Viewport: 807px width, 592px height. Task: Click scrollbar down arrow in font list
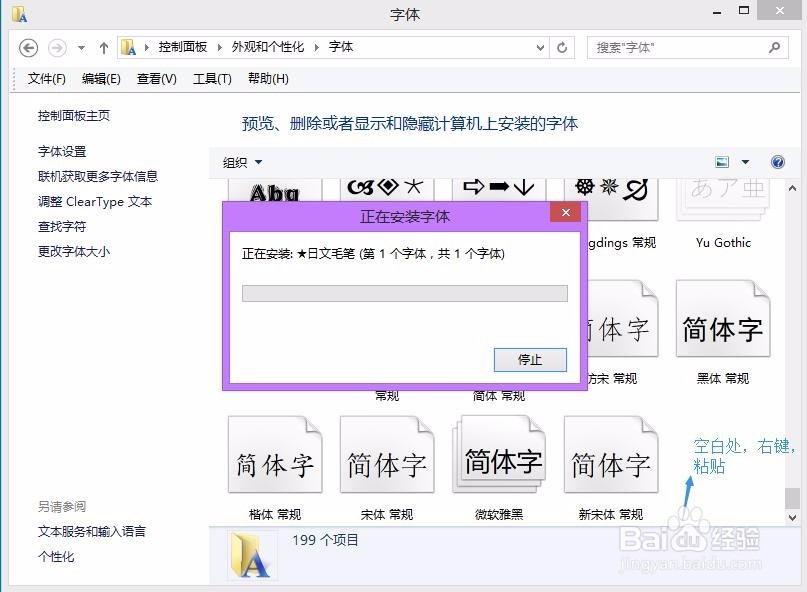click(x=793, y=517)
